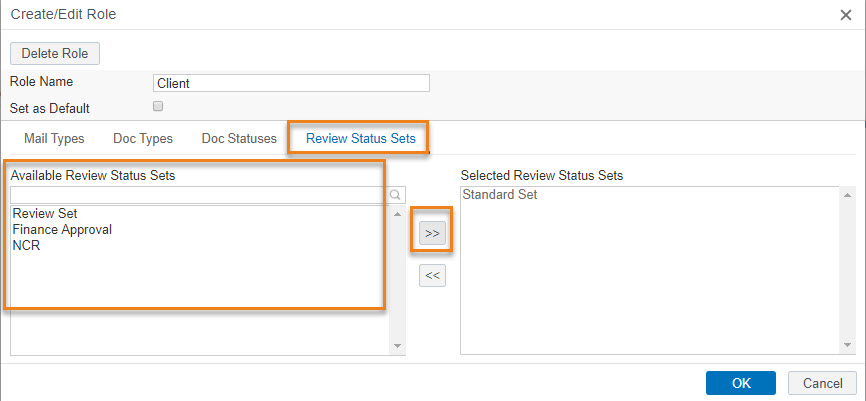Click the search magnifier icon in Available sets
Viewport: 866px width, 401px height.
coord(395,194)
